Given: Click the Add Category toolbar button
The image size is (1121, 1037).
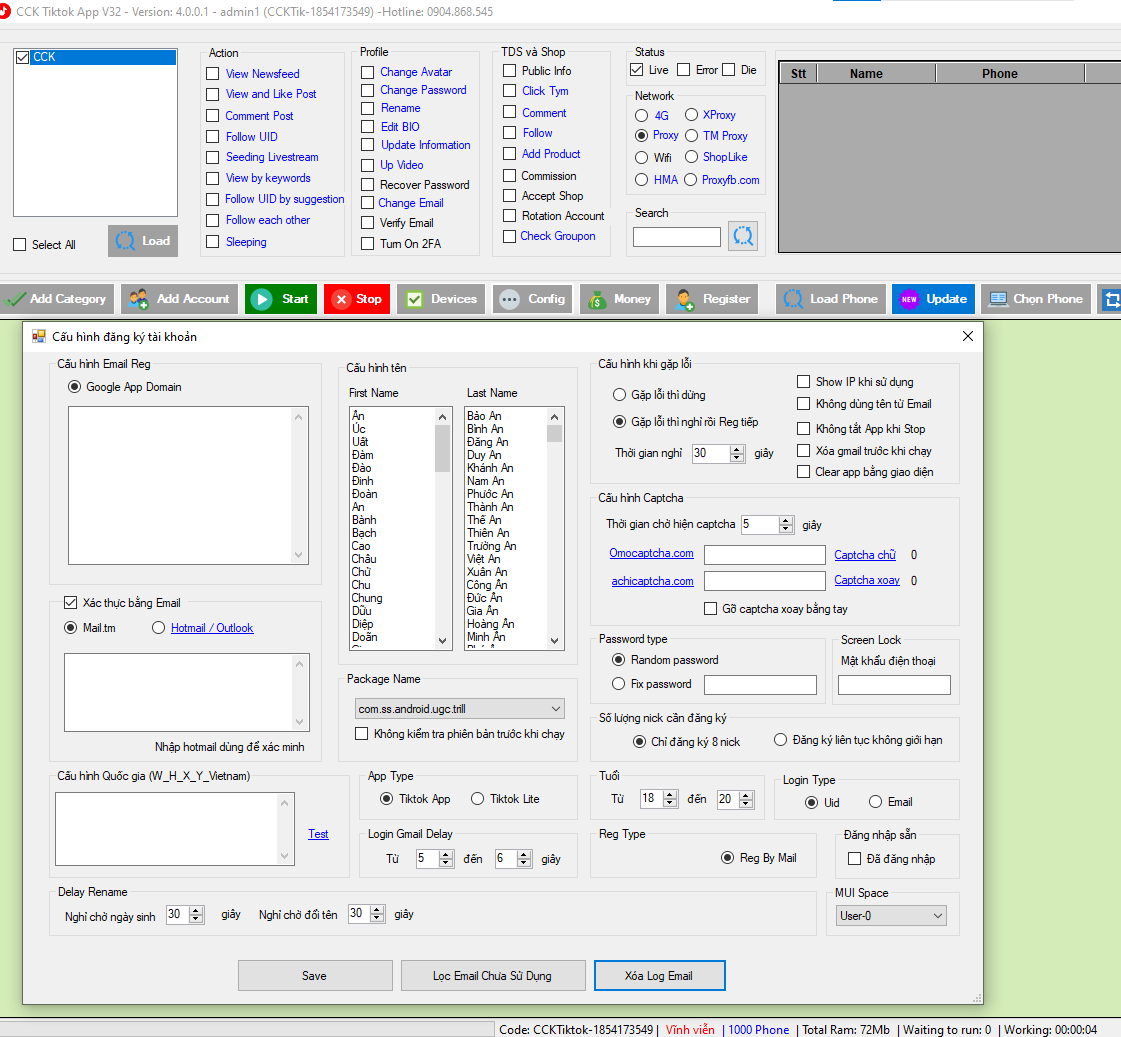Looking at the screenshot, I should tap(56, 299).
